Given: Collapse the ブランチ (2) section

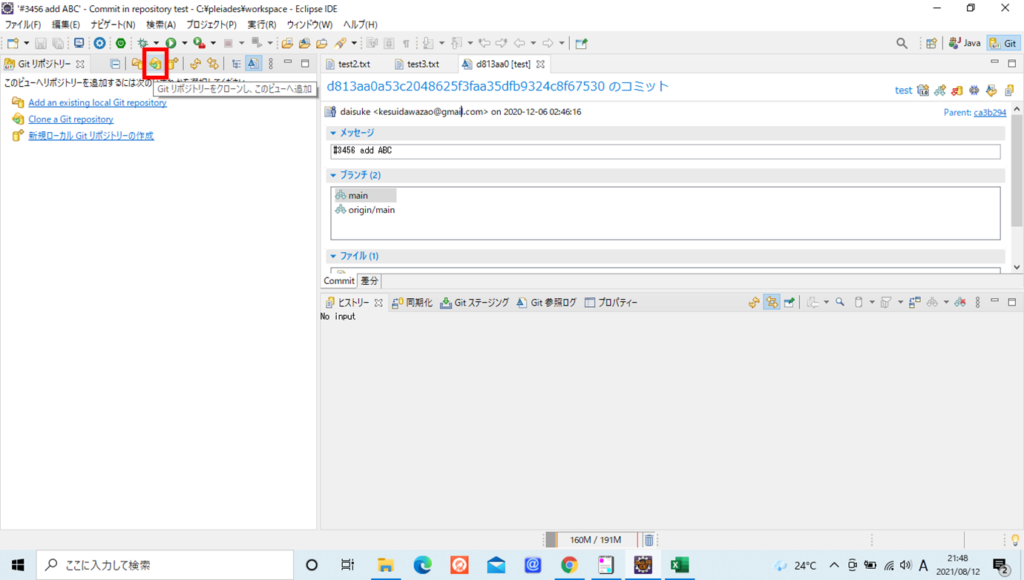Looking at the screenshot, I should click(334, 174).
